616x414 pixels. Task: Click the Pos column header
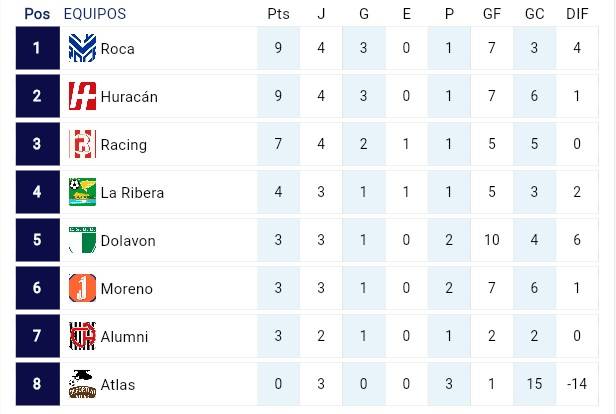(x=37, y=14)
